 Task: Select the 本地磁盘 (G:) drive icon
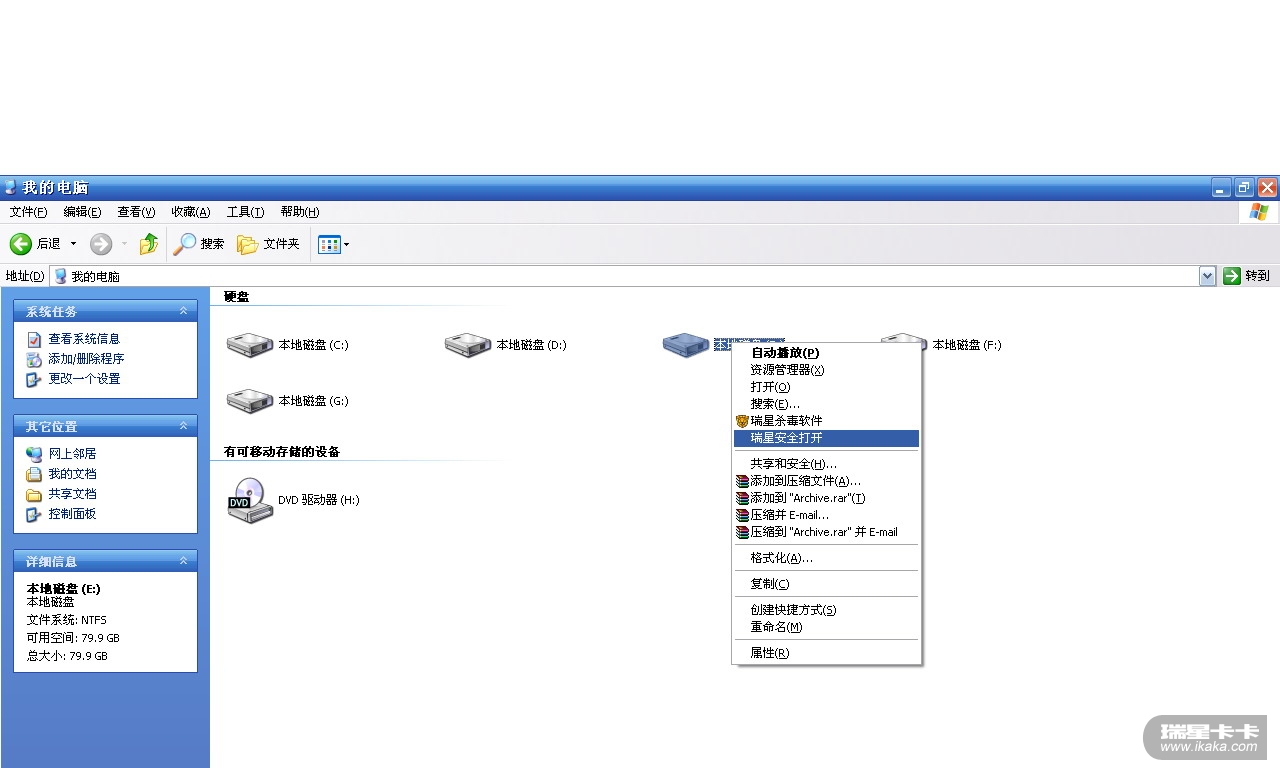[x=250, y=401]
